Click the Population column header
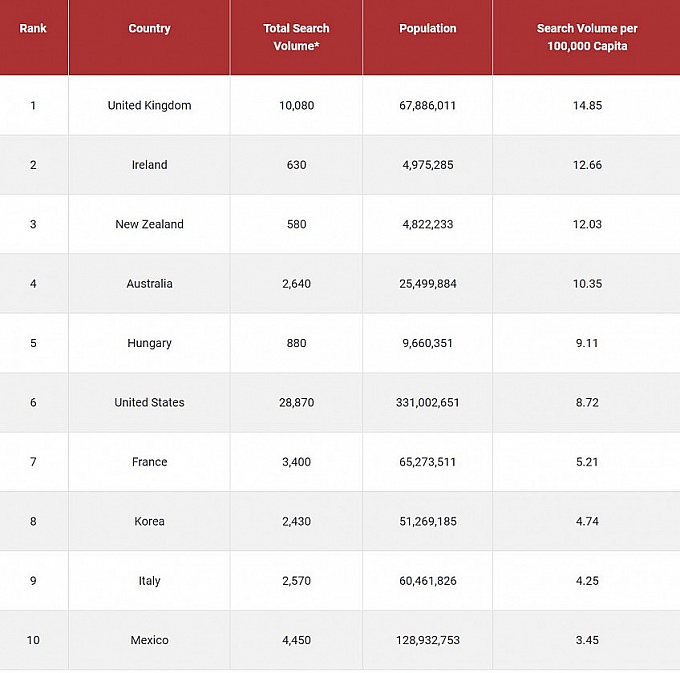Image resolution: width=680 pixels, height=673 pixels. pyautogui.click(x=427, y=29)
